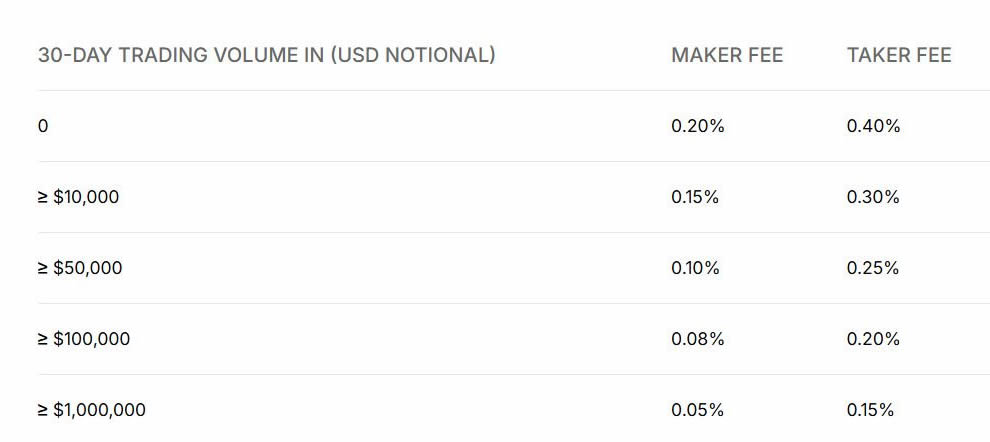
Task: Click the 30-Day Trading Volume column header
Action: (266, 55)
